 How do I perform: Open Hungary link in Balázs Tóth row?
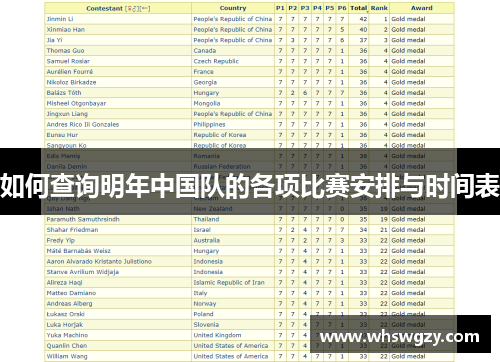click(206, 93)
